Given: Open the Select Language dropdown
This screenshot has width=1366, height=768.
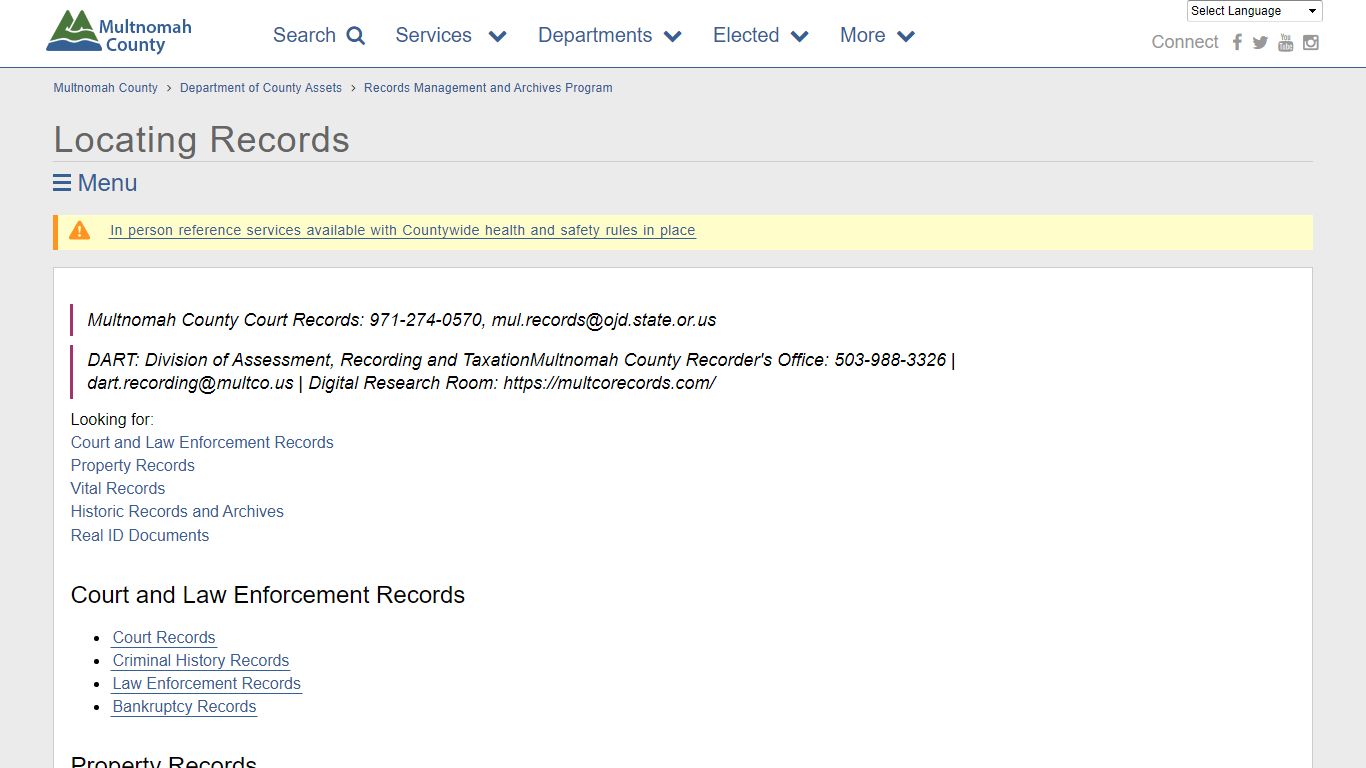Looking at the screenshot, I should pyautogui.click(x=1254, y=11).
